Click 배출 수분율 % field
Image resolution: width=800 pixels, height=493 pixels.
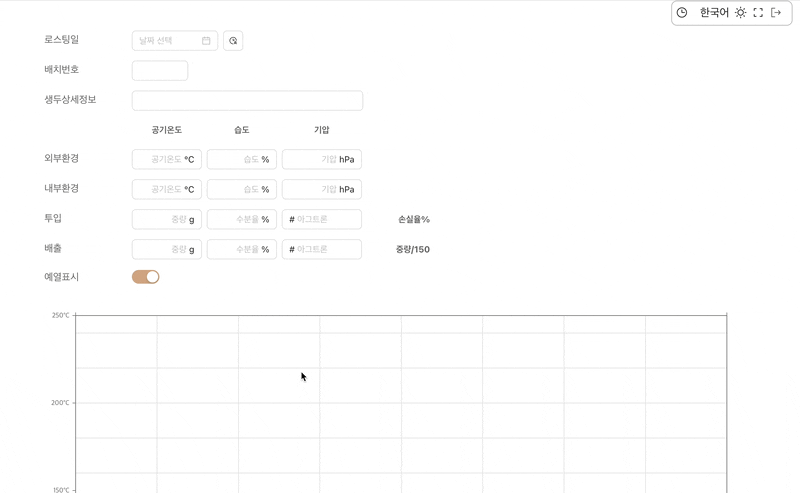click(x=242, y=250)
